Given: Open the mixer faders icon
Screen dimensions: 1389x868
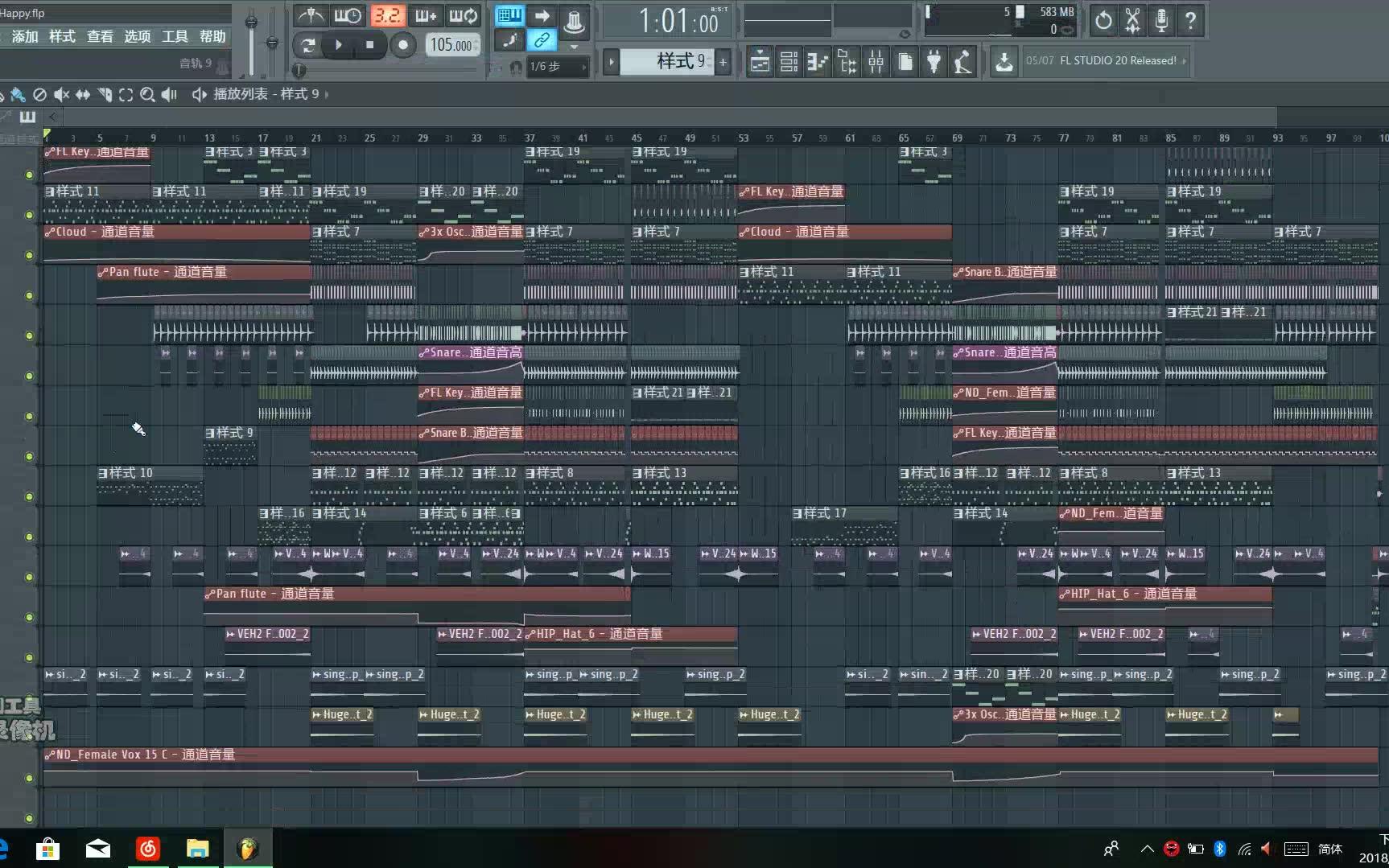Looking at the screenshot, I should pos(876,61).
